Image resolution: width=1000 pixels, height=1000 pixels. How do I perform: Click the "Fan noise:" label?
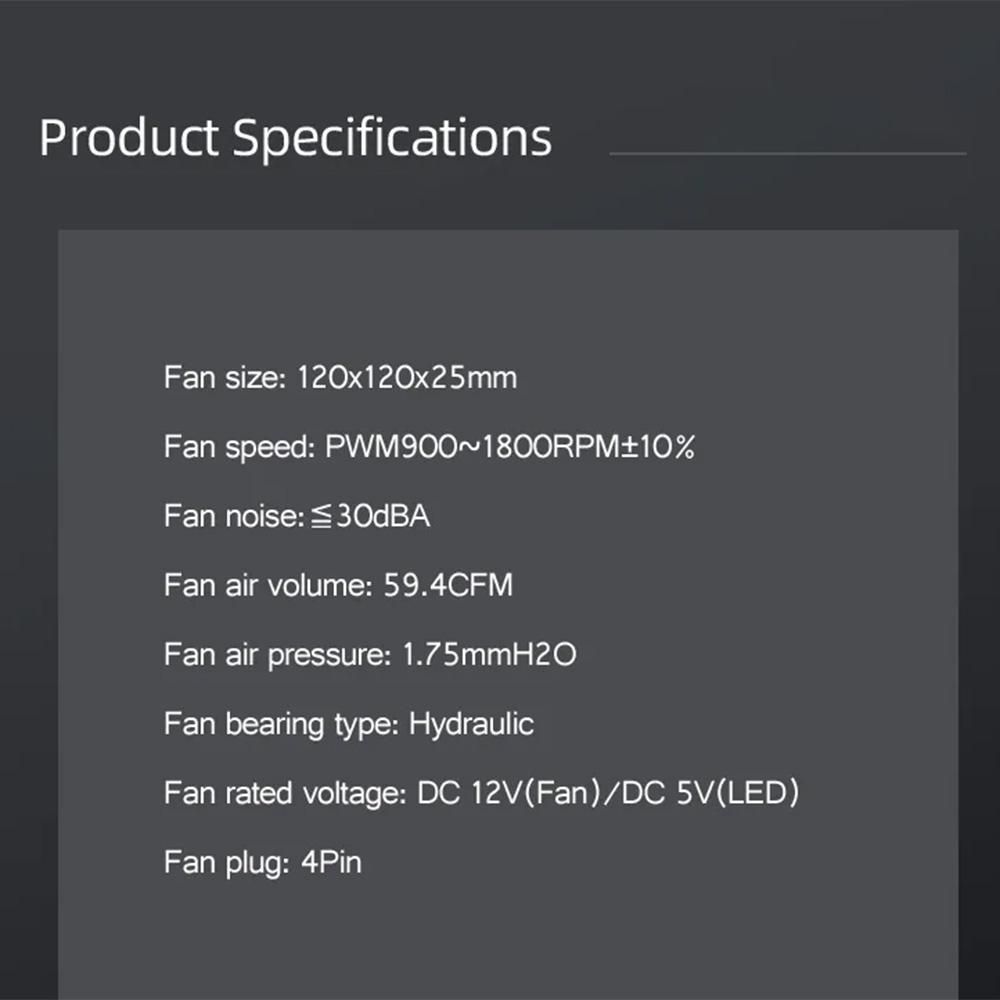[232, 516]
